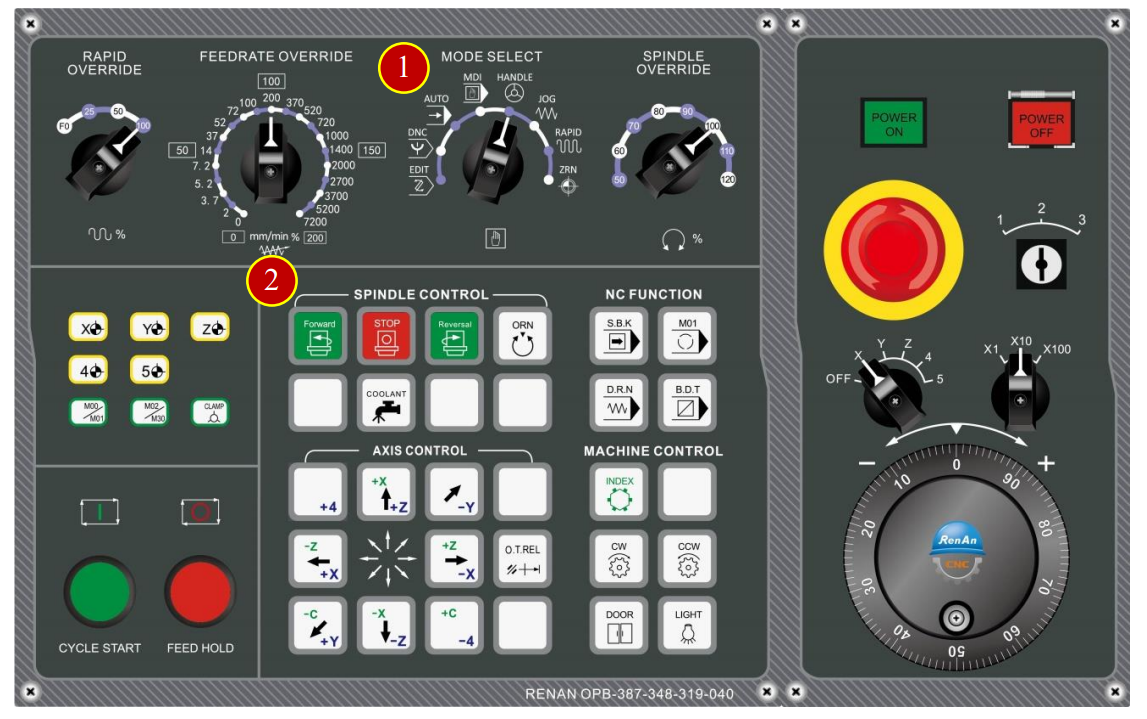Select EDIT mode on mode dial
1147x719 pixels.
point(421,180)
